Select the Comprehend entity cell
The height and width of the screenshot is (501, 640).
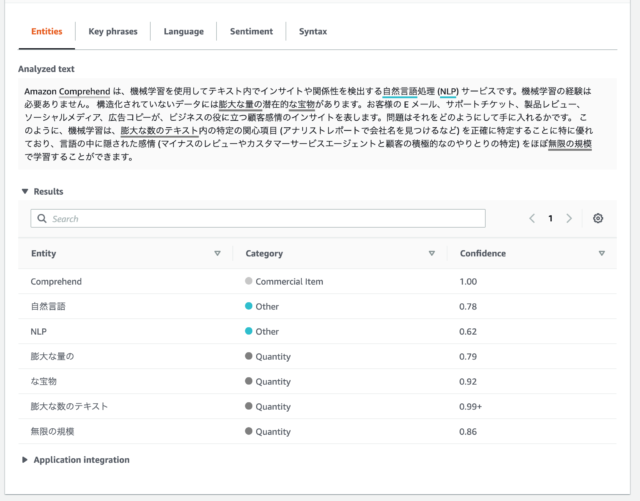click(x=56, y=282)
